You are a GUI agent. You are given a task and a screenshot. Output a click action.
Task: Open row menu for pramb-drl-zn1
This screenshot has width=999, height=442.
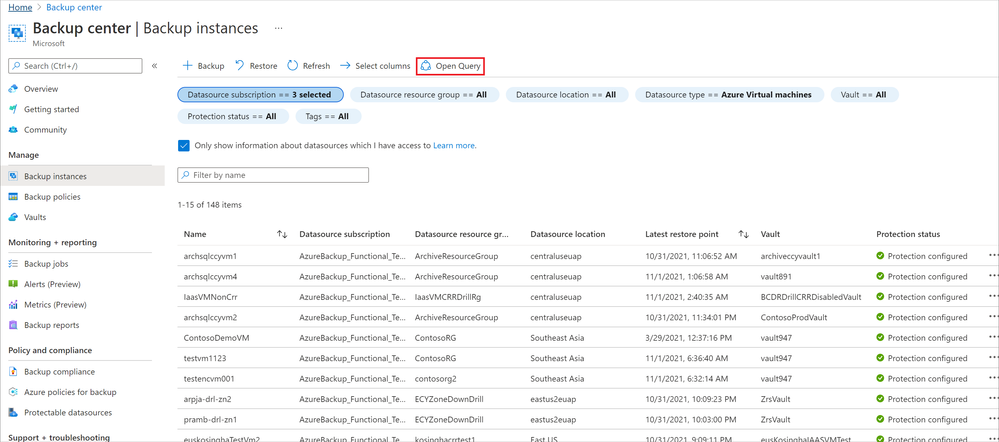coord(993,419)
